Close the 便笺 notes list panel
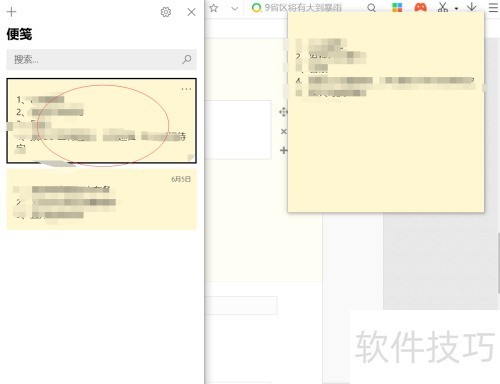 [x=191, y=12]
